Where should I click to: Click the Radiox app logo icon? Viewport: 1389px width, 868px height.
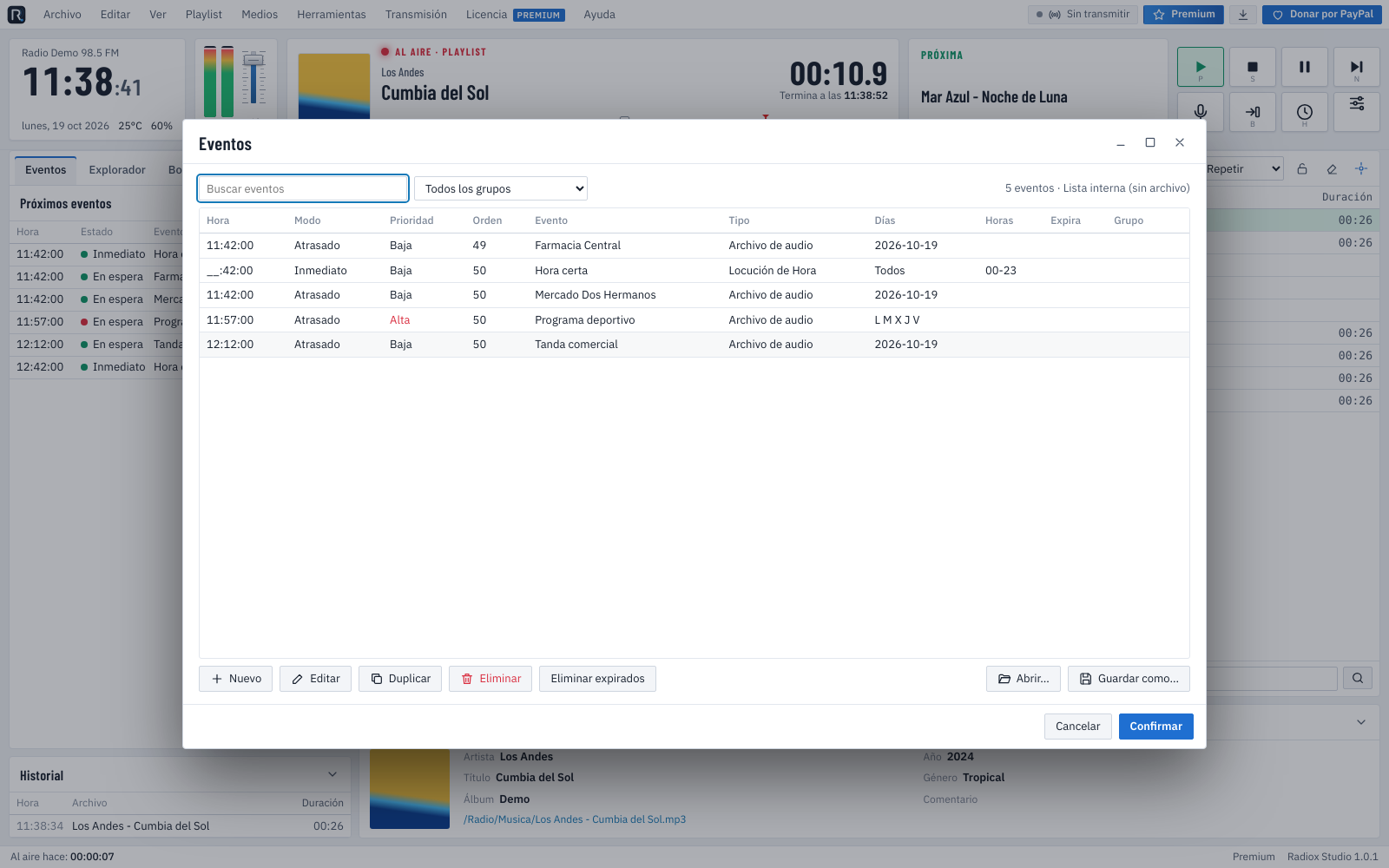[16, 15]
